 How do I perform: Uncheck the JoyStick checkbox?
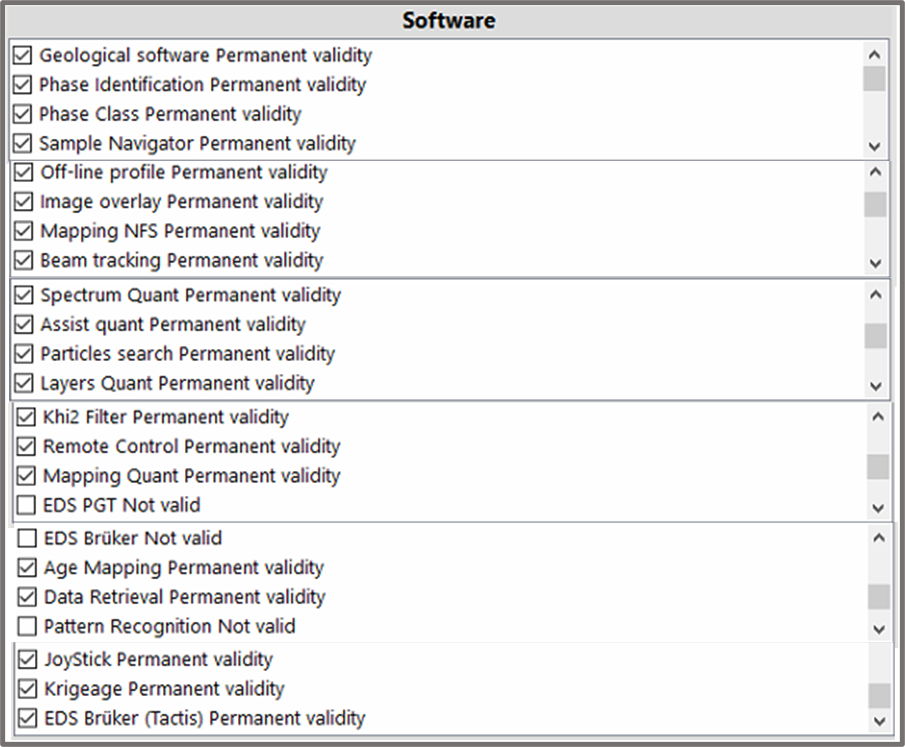(x=28, y=659)
